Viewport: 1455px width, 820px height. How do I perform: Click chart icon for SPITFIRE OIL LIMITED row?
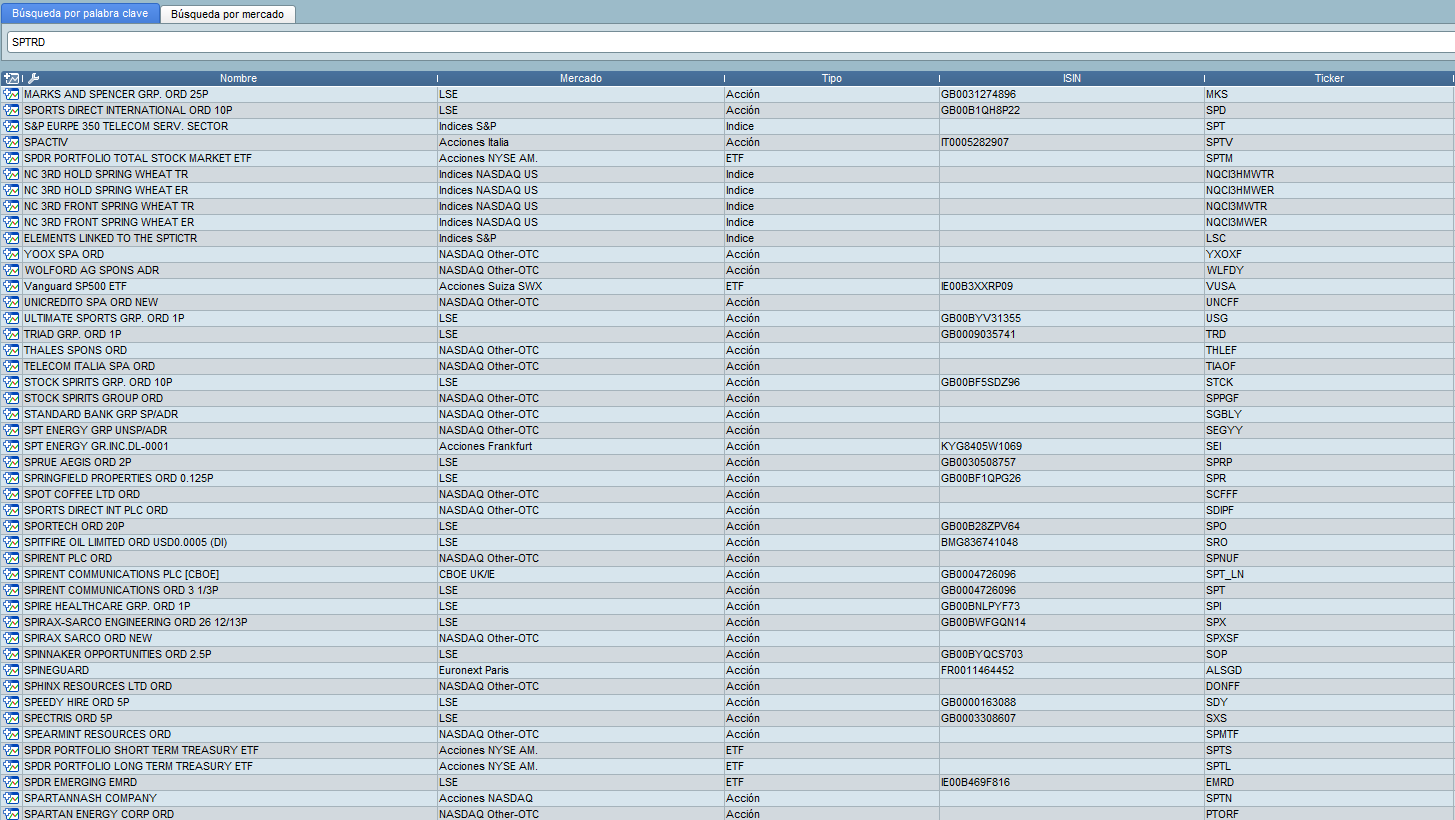11,542
